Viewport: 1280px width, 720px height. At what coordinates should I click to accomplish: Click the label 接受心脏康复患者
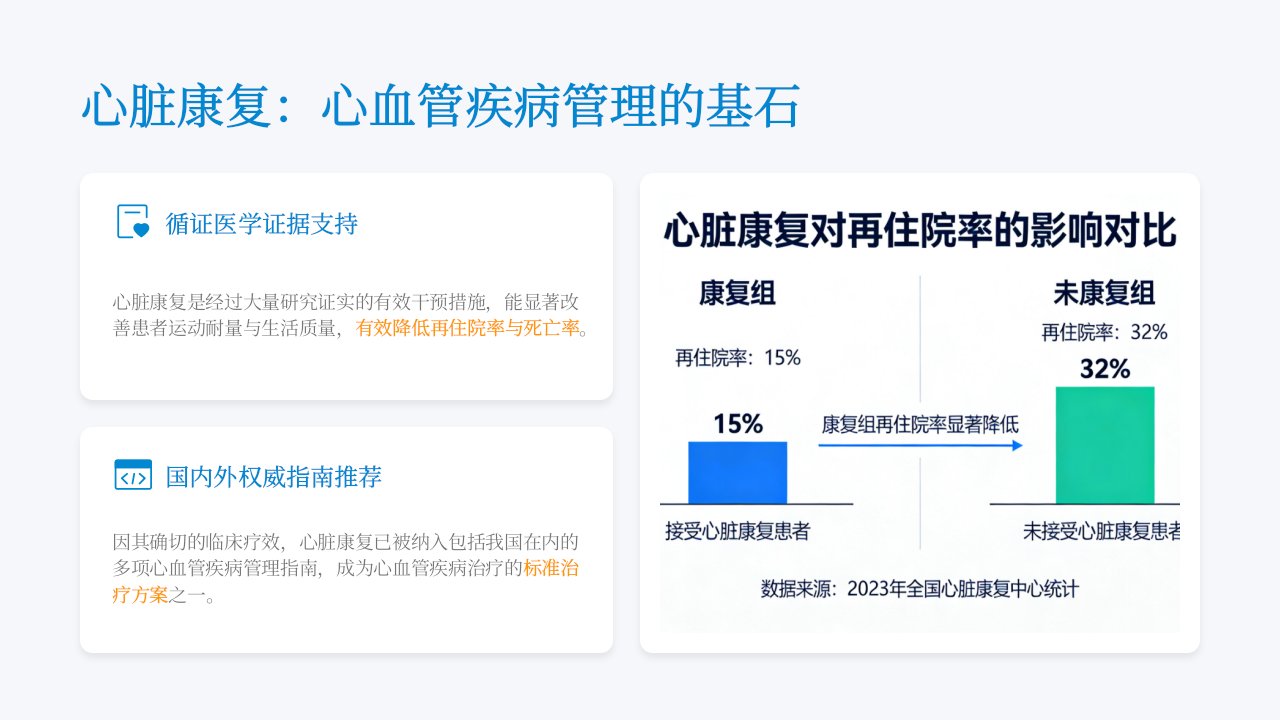(737, 531)
